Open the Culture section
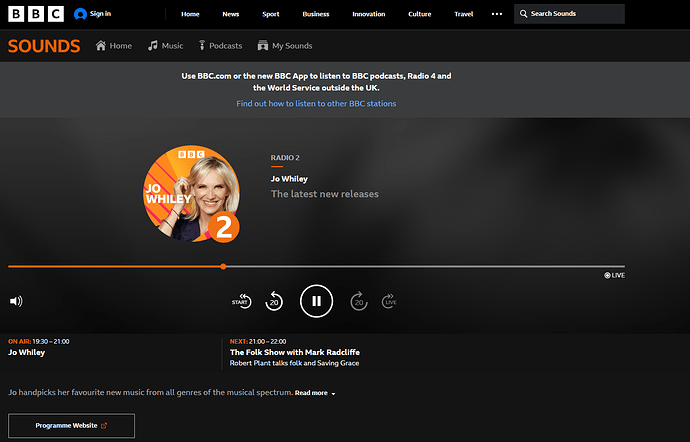The image size is (690, 442). pyautogui.click(x=419, y=14)
